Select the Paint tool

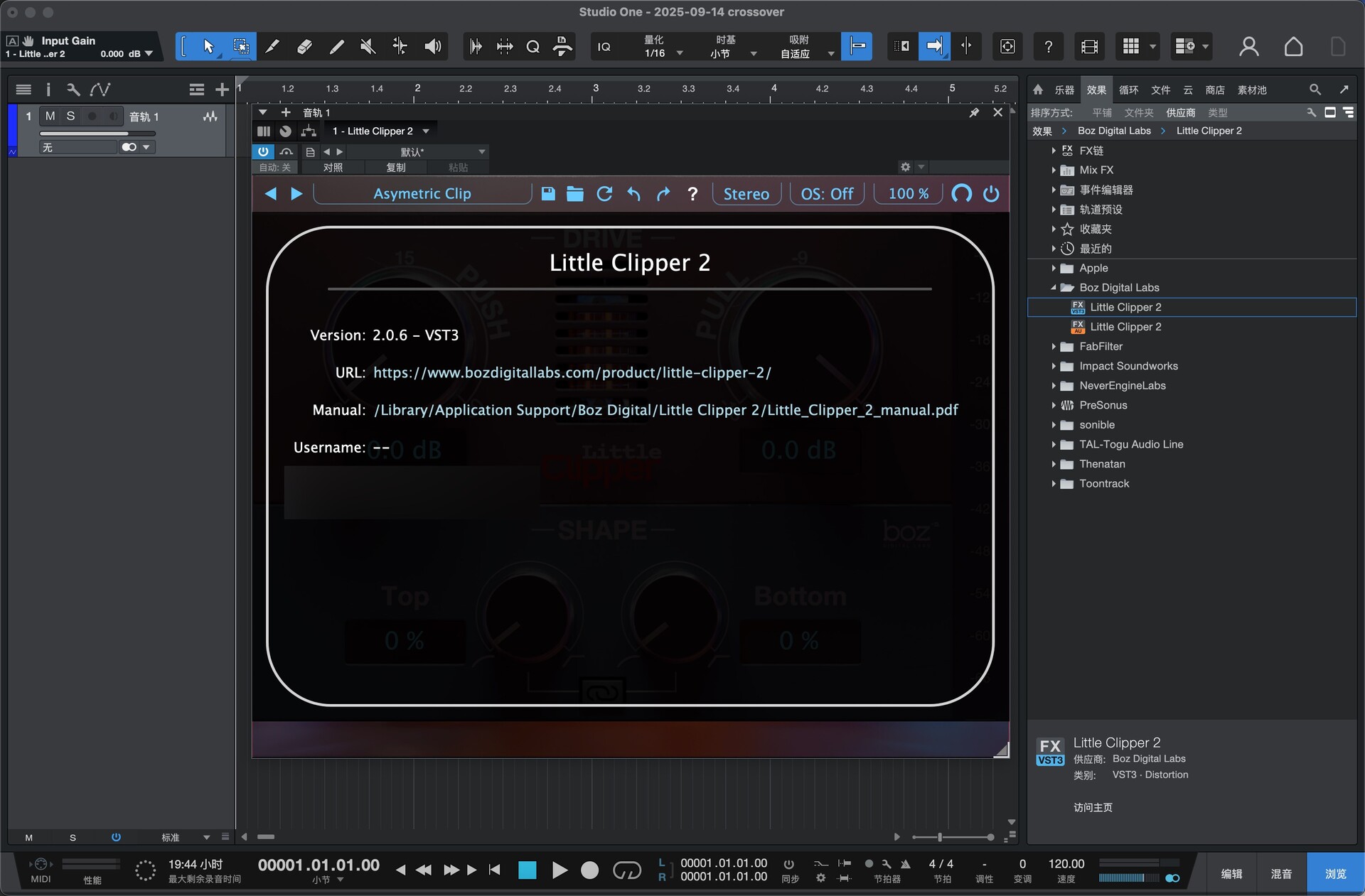click(x=336, y=47)
